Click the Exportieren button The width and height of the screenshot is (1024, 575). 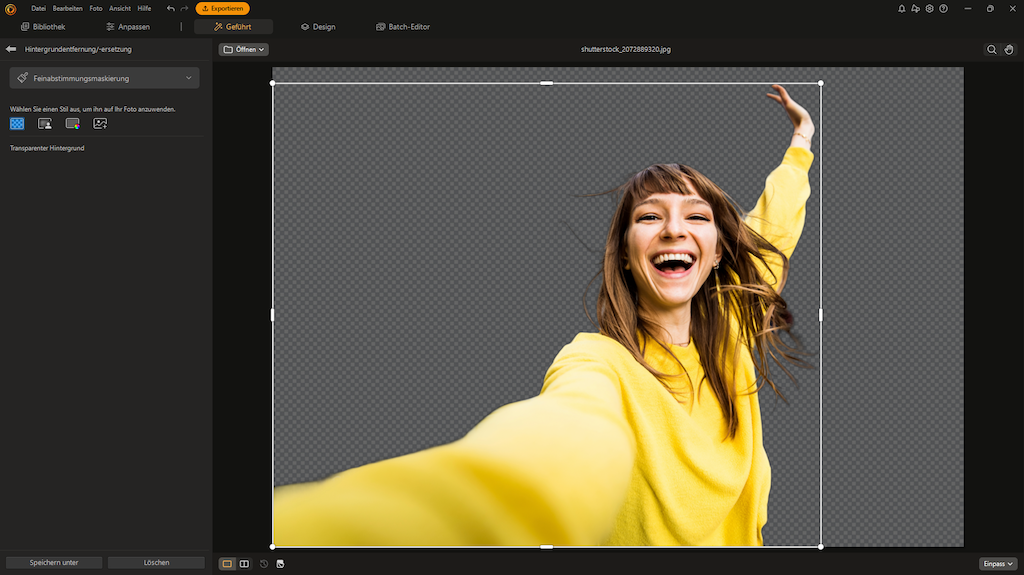[222, 8]
